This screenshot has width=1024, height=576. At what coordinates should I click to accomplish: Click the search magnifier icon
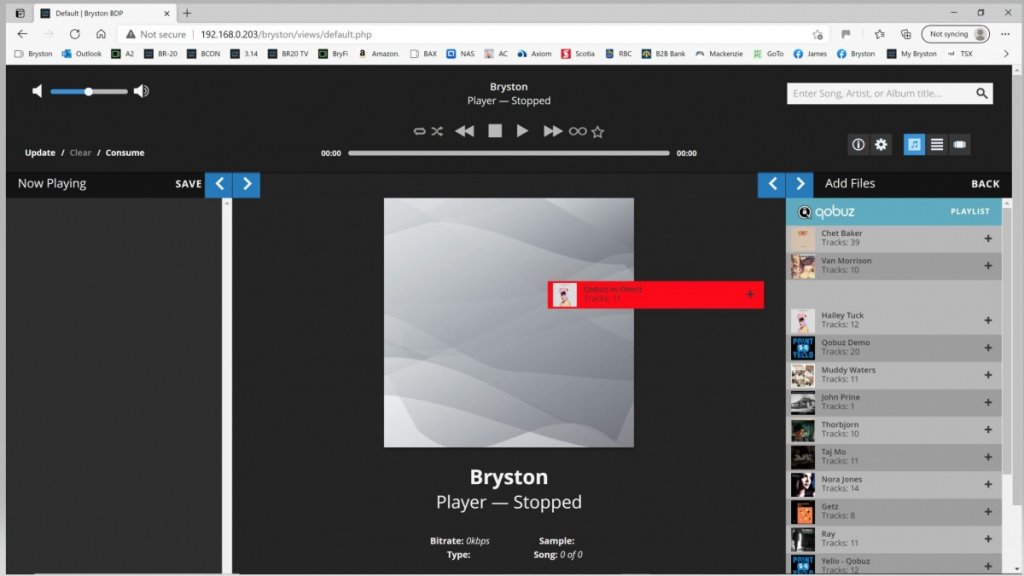click(982, 93)
